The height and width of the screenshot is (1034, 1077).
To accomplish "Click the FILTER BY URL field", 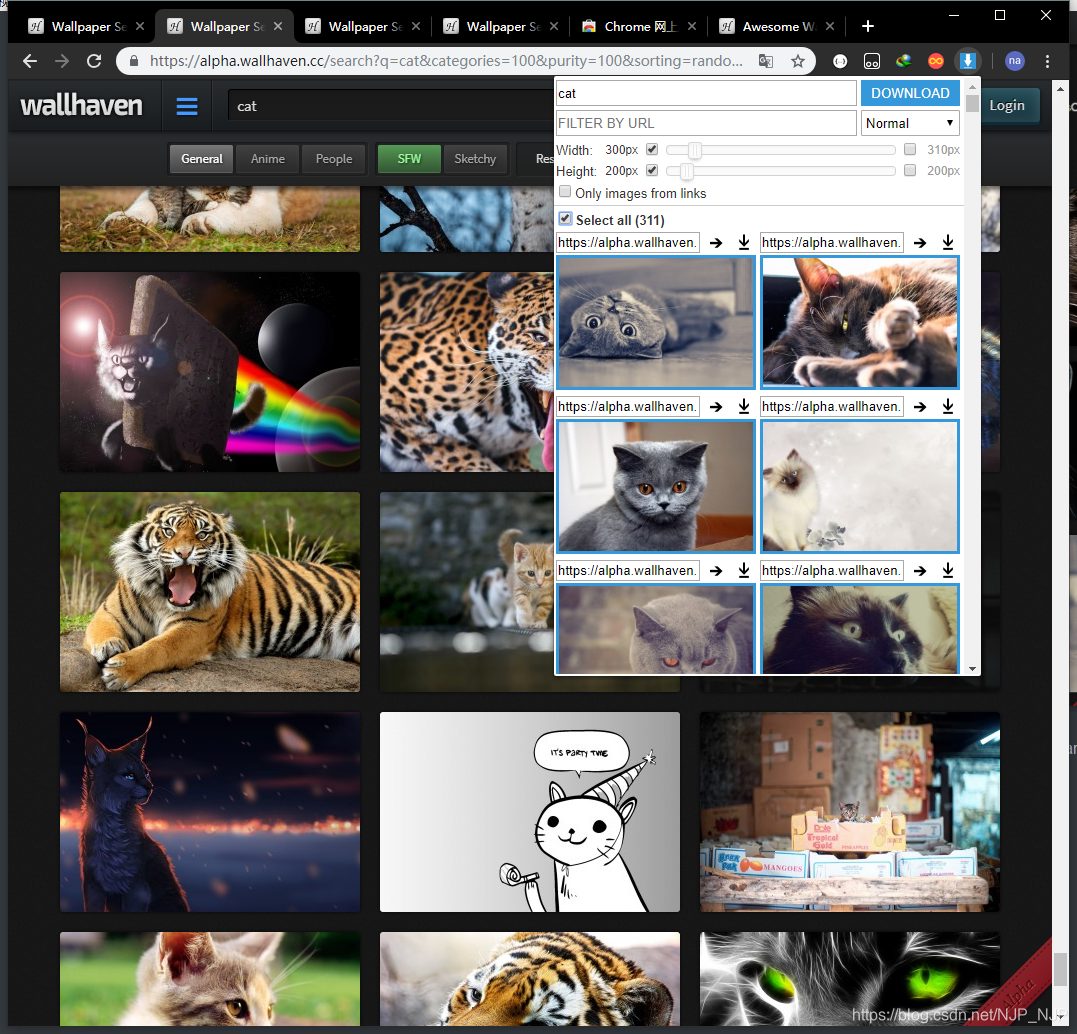I will (706, 124).
